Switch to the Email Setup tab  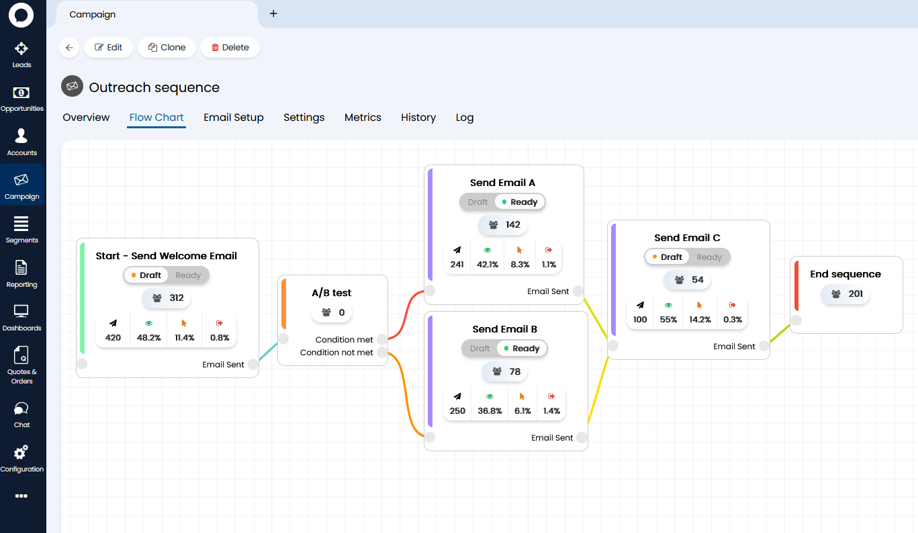233,118
